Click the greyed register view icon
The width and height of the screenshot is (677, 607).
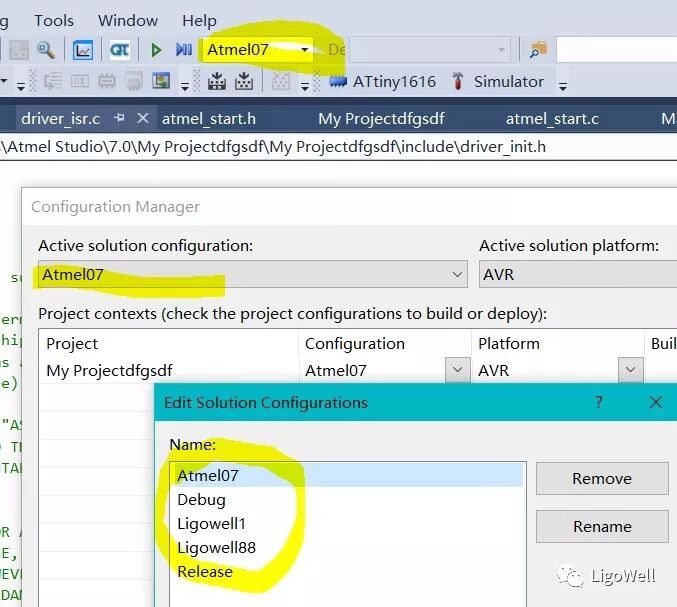(x=80, y=81)
